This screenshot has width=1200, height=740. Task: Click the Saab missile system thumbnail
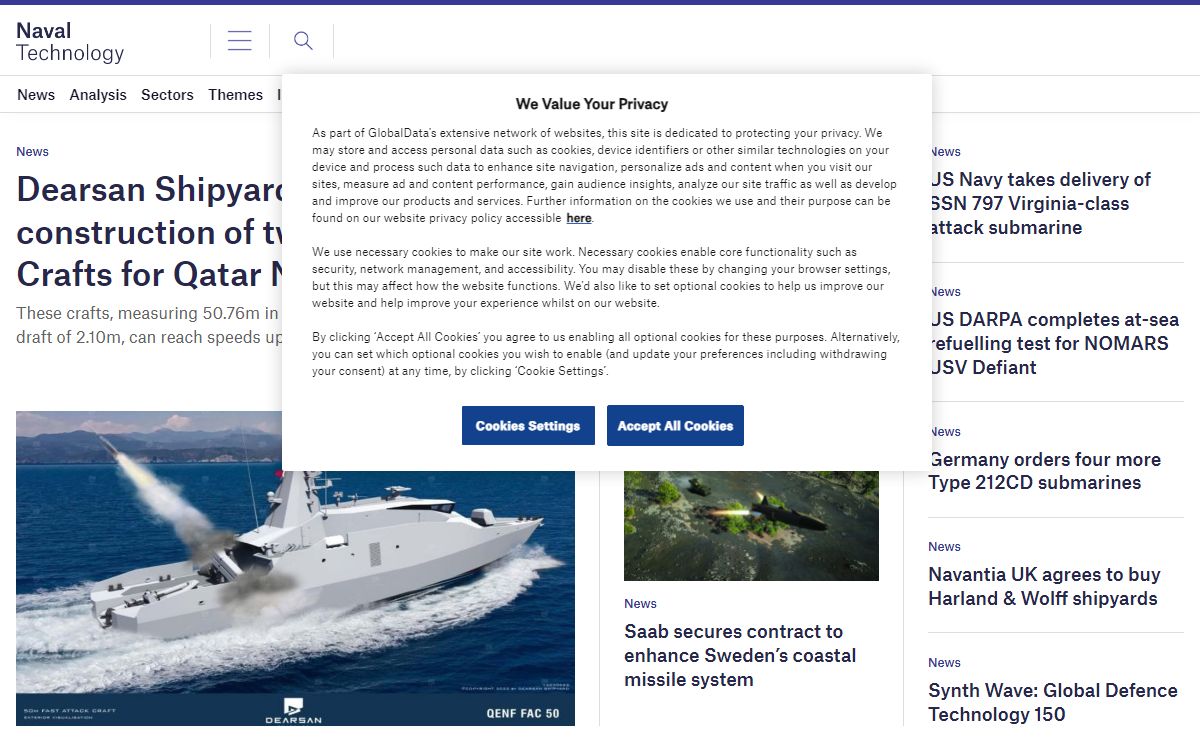(751, 526)
